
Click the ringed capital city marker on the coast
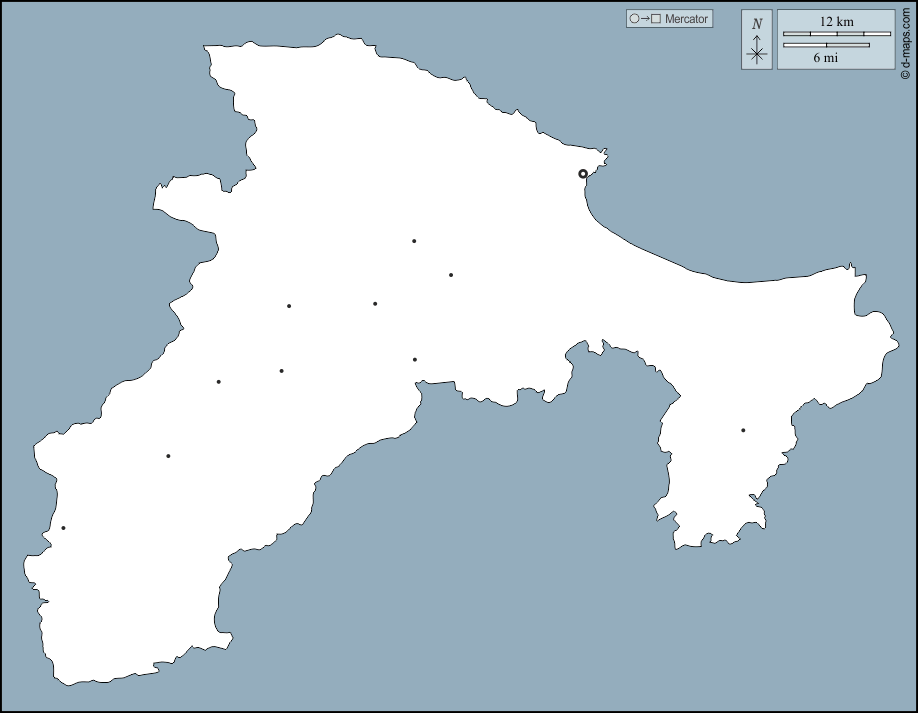[583, 174]
